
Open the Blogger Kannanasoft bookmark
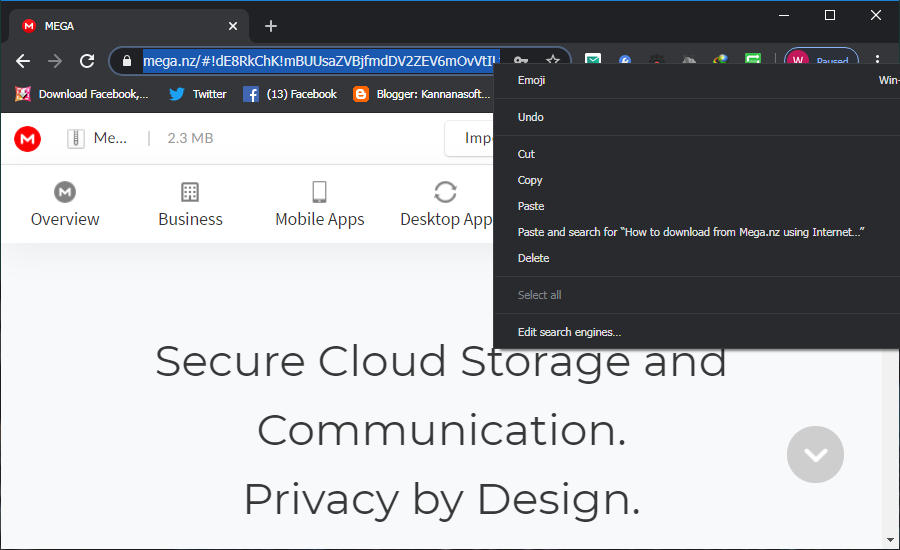[x=420, y=94]
